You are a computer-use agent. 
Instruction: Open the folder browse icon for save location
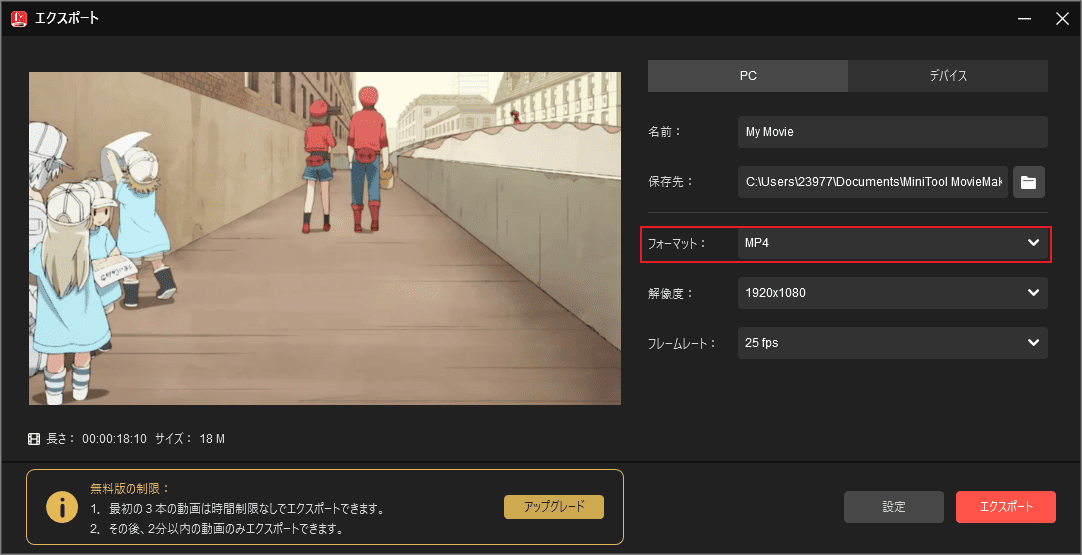click(x=1029, y=182)
